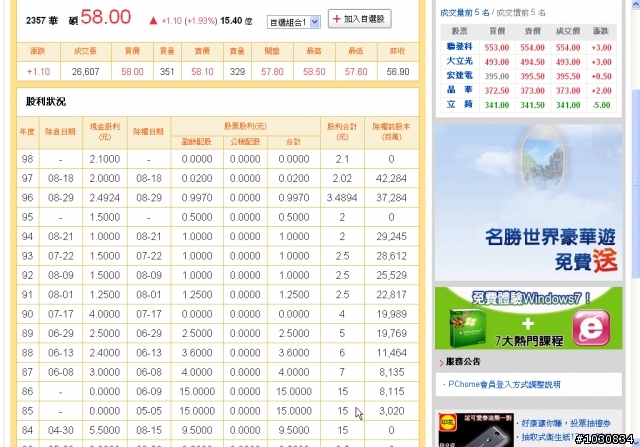Click the 56.90 previous close cell
Screen dimensions: 640x447
tap(398, 72)
